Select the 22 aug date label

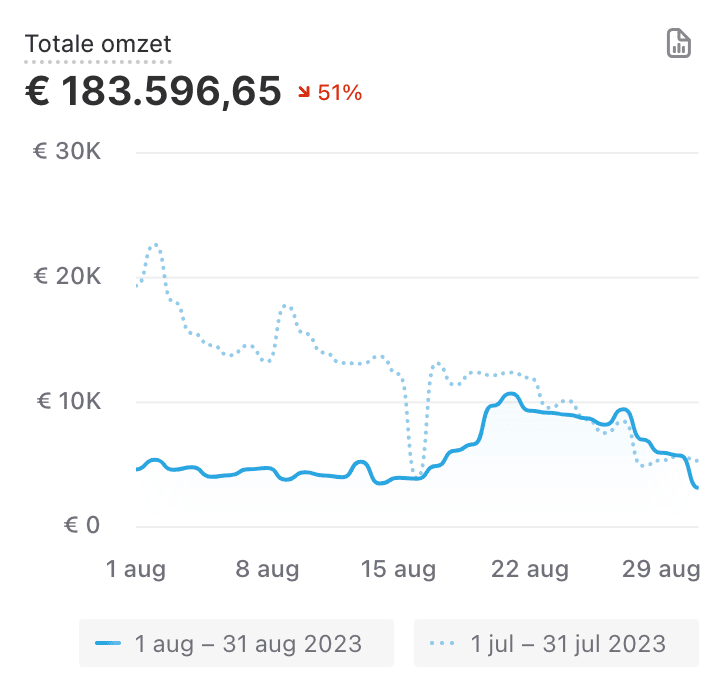(x=530, y=570)
